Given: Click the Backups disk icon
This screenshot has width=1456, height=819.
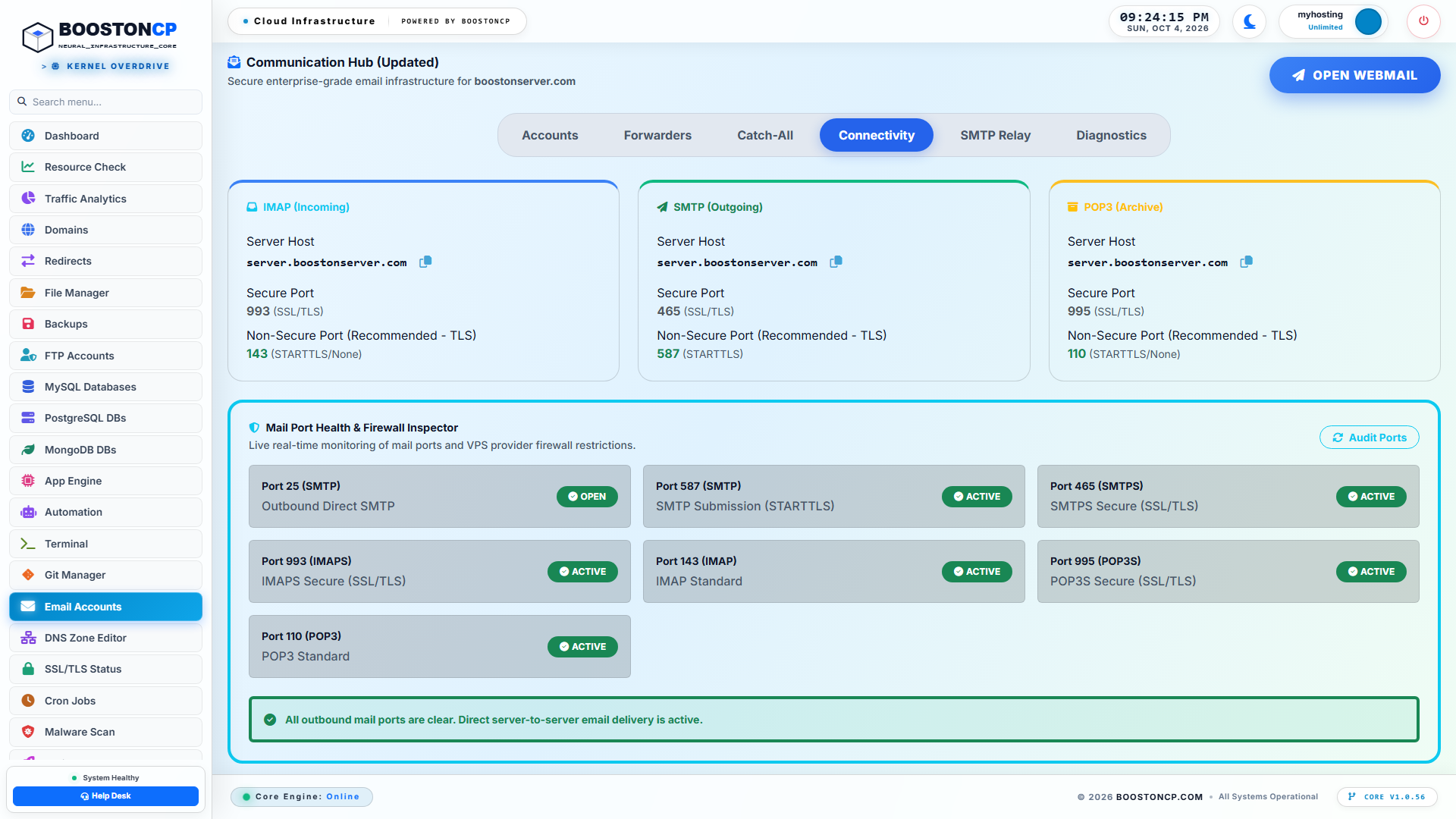Looking at the screenshot, I should pos(28,324).
